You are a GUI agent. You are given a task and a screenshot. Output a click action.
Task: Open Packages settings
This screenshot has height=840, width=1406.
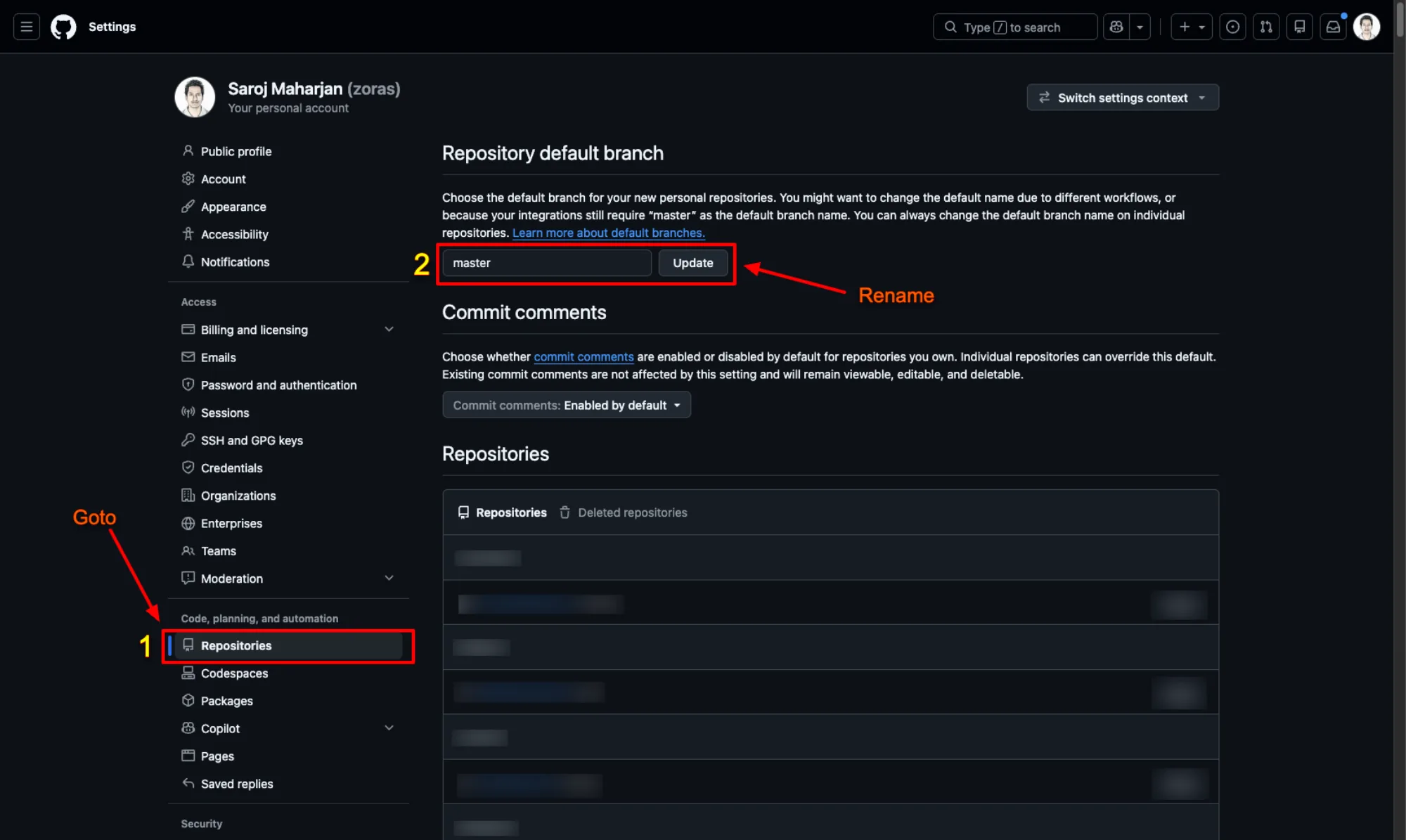[x=288, y=701]
